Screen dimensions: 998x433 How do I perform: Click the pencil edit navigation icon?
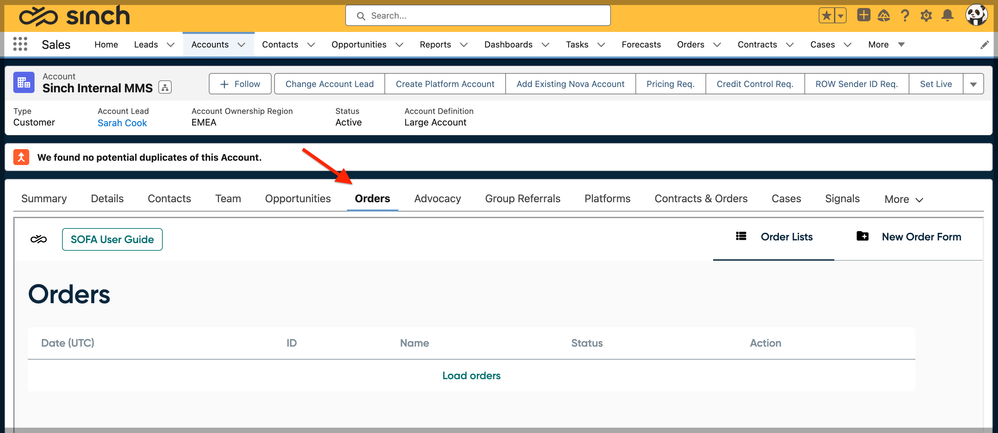tap(985, 45)
